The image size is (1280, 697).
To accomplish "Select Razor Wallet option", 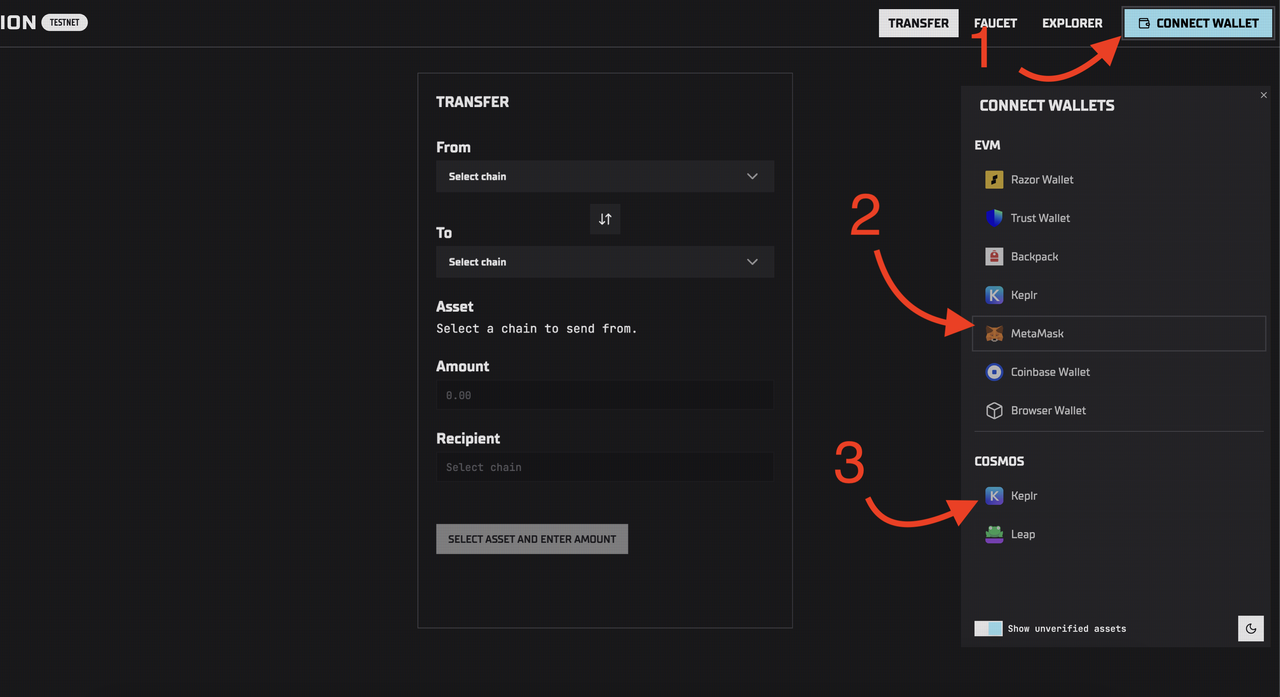I will click(x=1118, y=180).
